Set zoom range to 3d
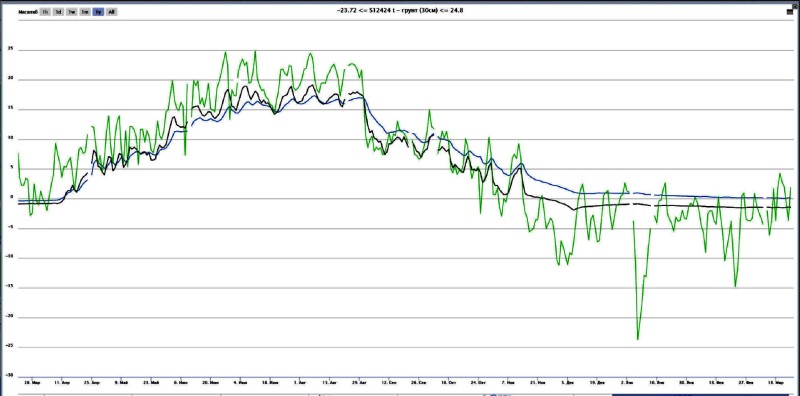The height and width of the screenshot is (396, 800). pos(59,12)
